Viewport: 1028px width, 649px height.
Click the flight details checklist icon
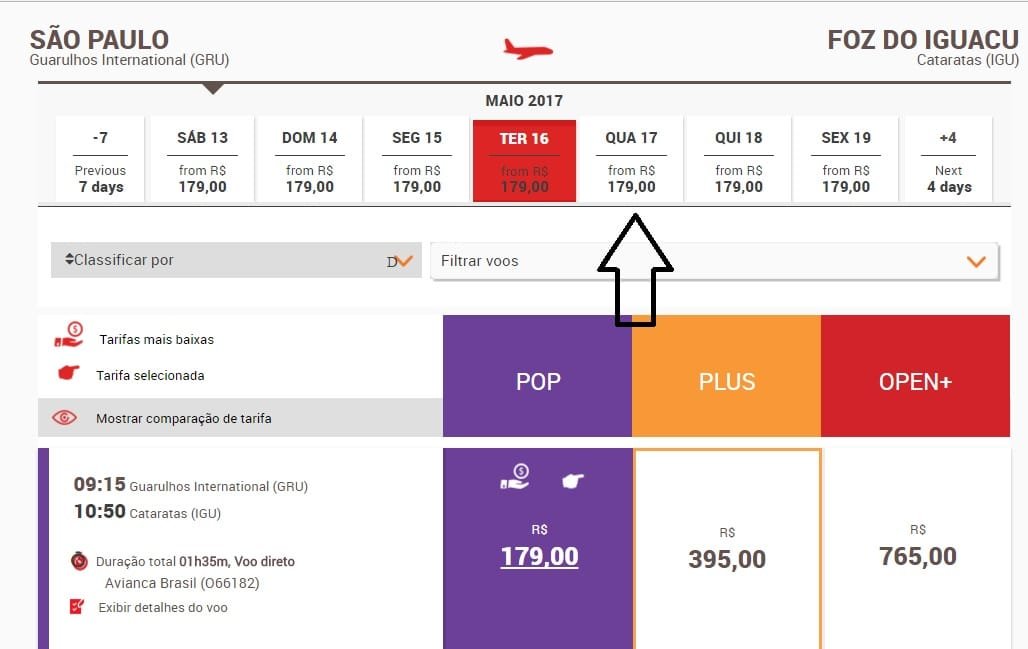(x=77, y=606)
